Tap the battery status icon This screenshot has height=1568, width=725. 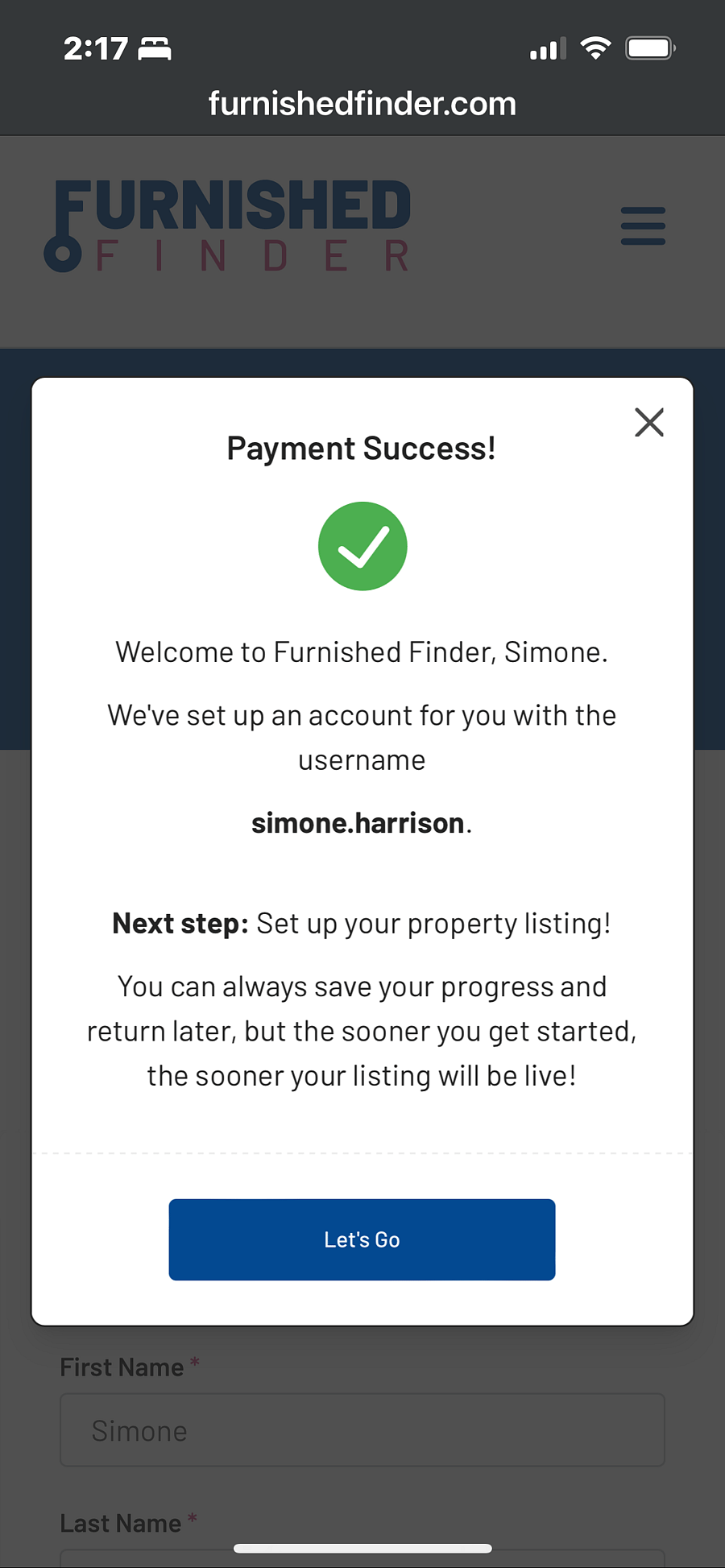tap(651, 48)
